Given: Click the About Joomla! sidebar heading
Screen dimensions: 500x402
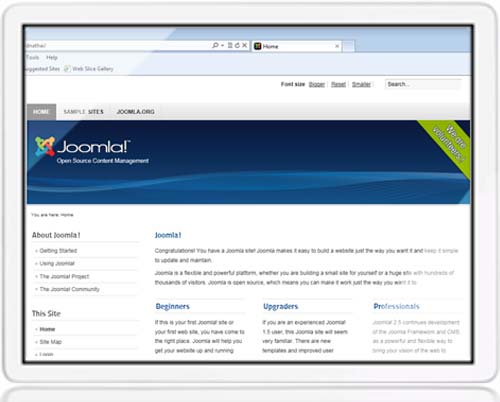Looking at the screenshot, I should click(56, 235).
